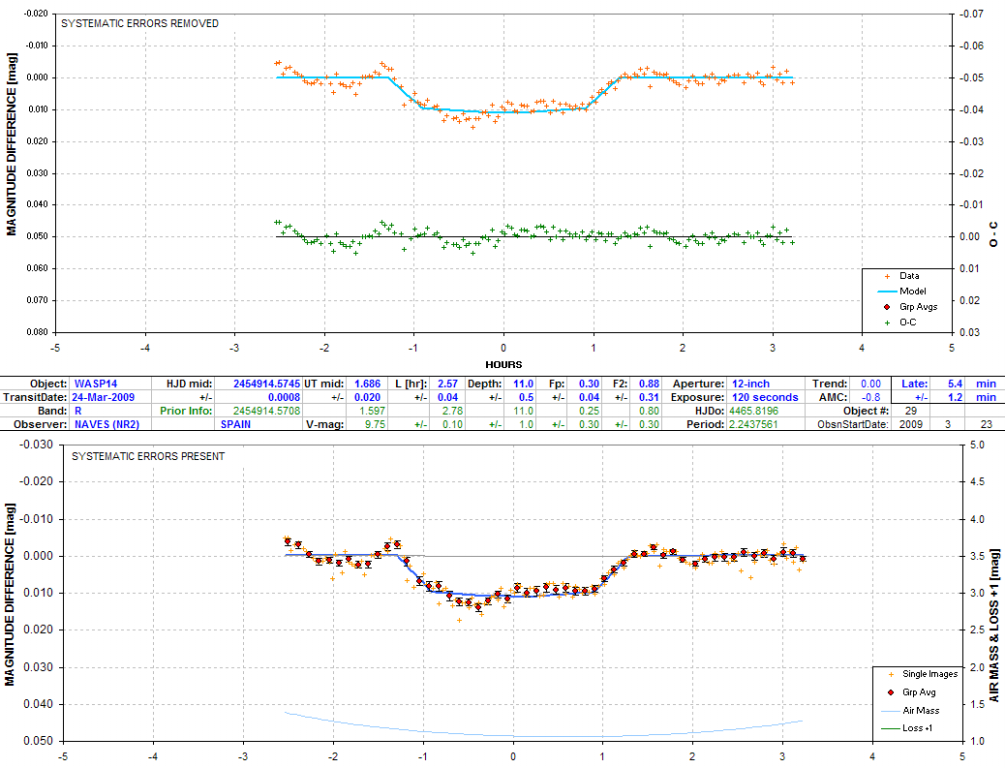Click the start date year "2009"
Image resolution: width=1005 pixels, height=768 pixels.
pos(911,424)
